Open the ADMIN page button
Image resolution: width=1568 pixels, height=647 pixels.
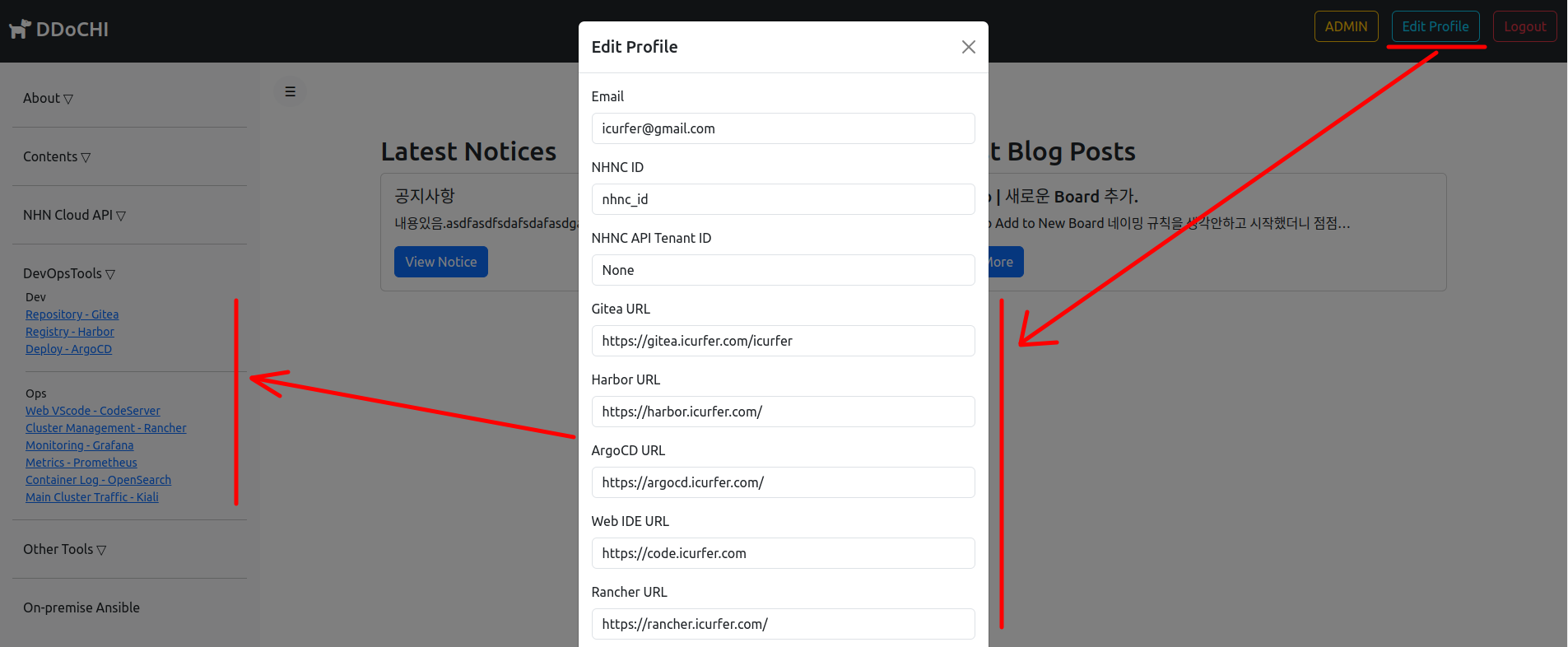click(x=1346, y=26)
